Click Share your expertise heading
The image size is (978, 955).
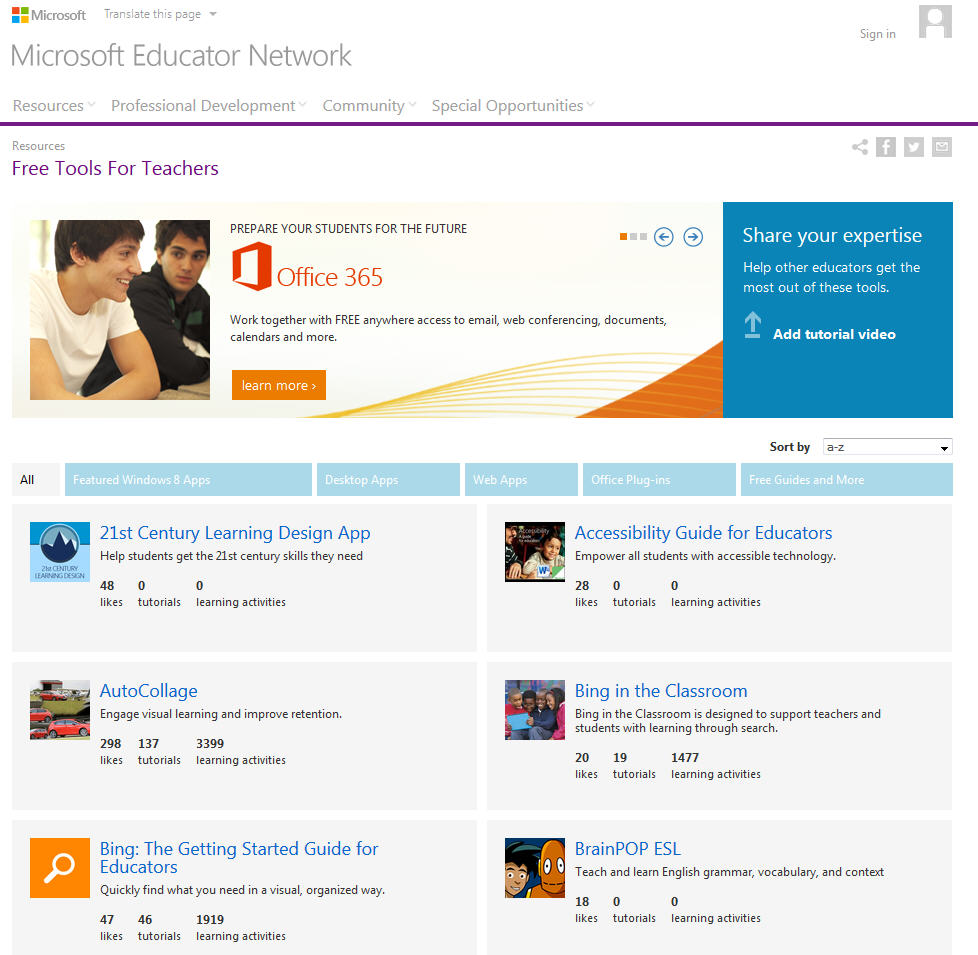(x=832, y=235)
